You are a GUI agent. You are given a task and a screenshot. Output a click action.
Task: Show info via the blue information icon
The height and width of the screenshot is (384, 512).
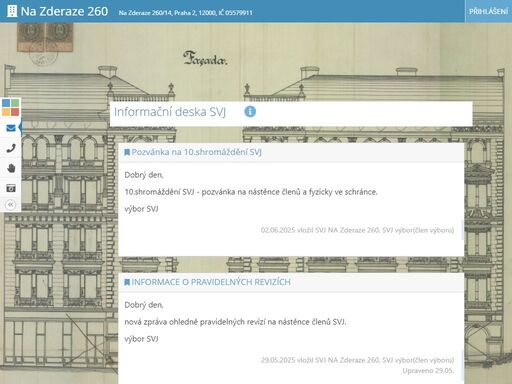click(x=250, y=112)
